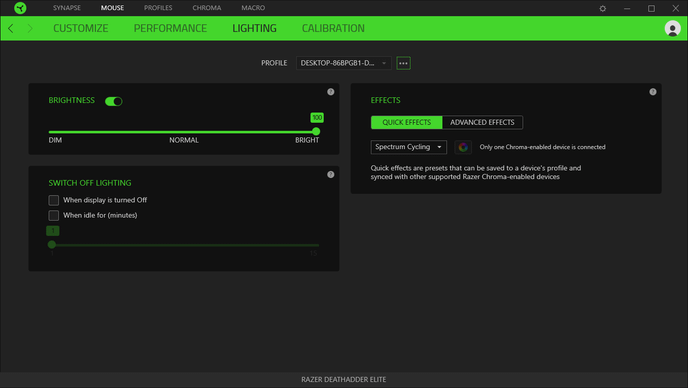Click the brightness value 100 badge

(317, 118)
